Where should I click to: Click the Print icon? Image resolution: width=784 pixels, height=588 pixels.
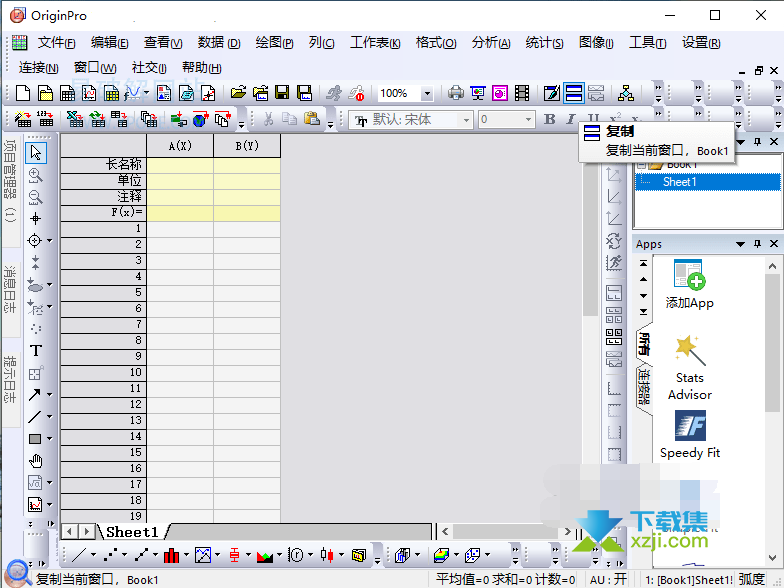point(456,93)
